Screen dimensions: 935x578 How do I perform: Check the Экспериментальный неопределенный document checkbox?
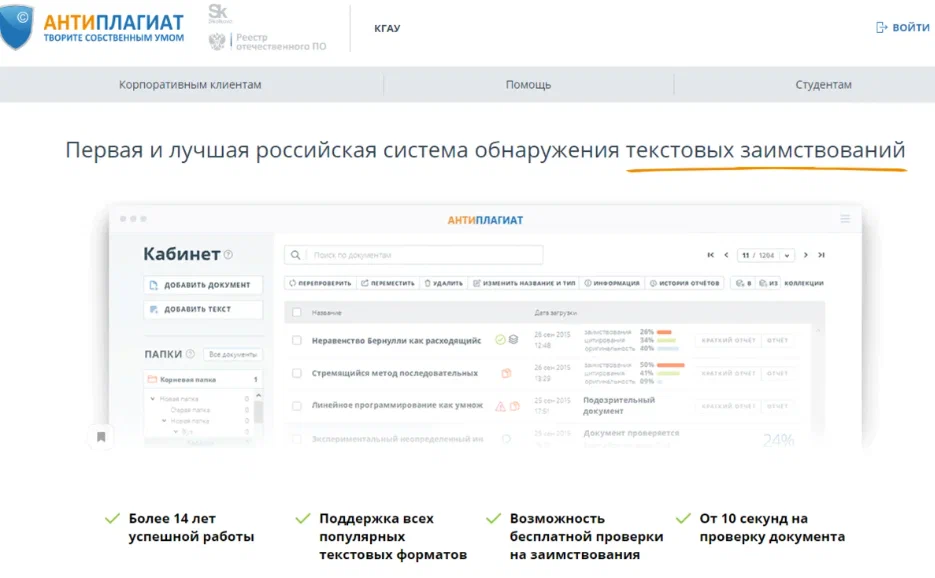click(x=297, y=439)
